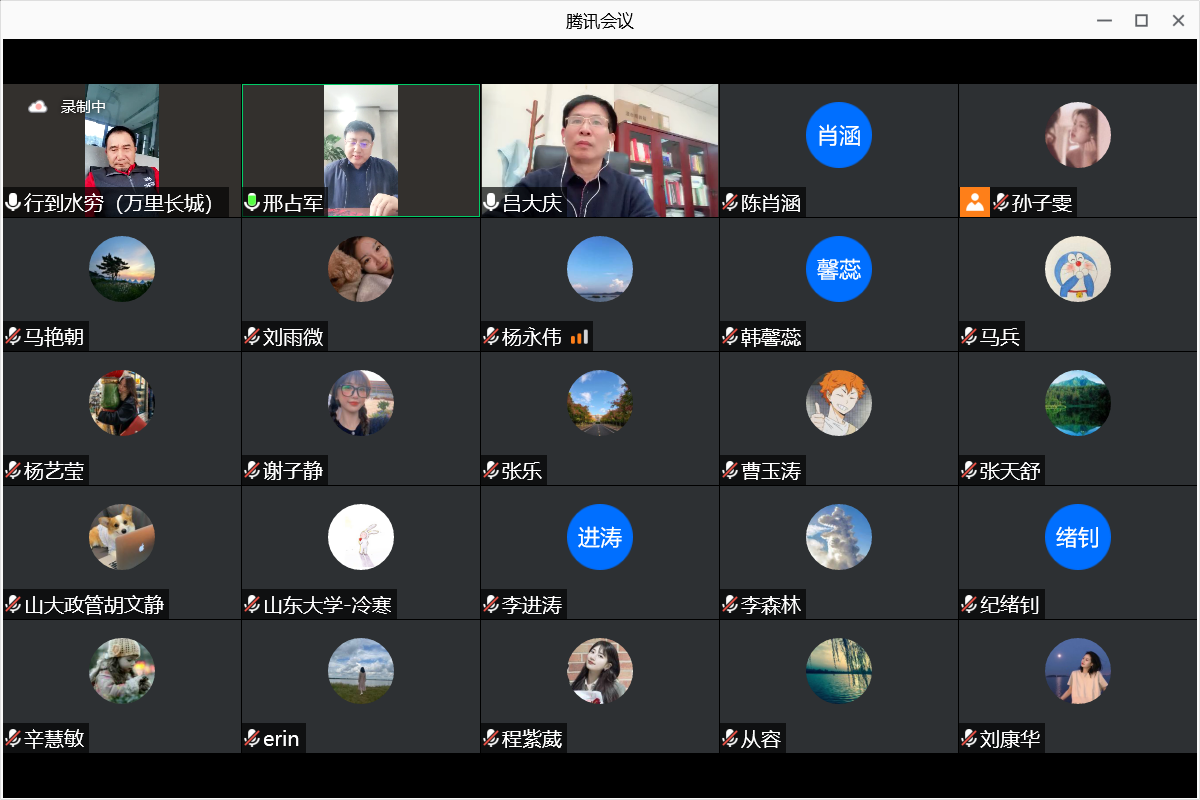Click muted microphone icon next to 陈肖涵
1200x800 pixels.
(x=730, y=203)
